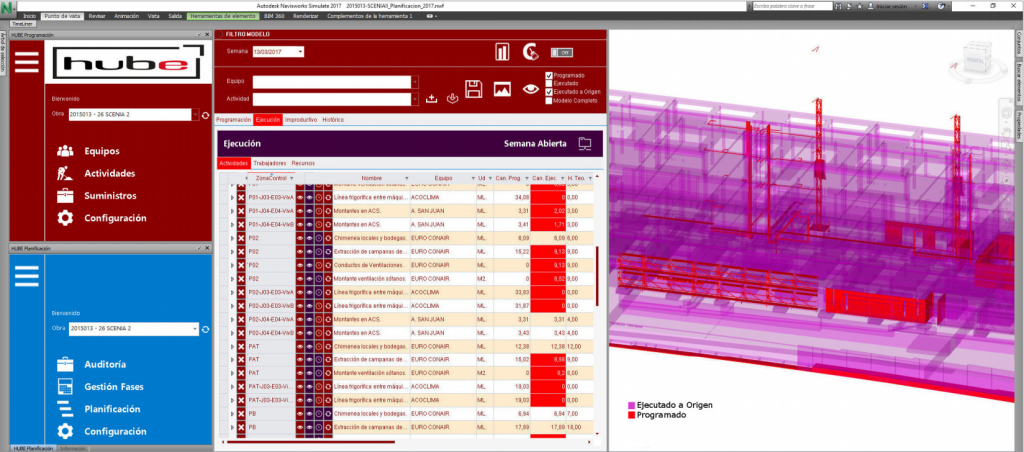Collapse the Filtro Modelo panel
1024x452 pixels.
(220, 34)
